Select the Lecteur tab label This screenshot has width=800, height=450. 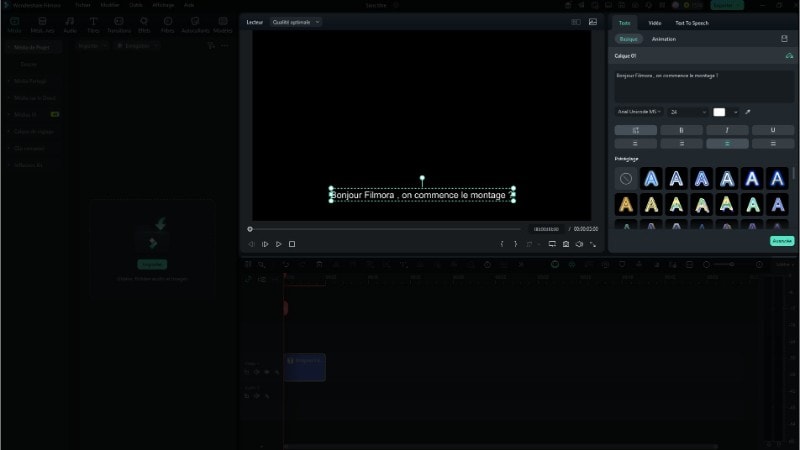tap(255, 22)
